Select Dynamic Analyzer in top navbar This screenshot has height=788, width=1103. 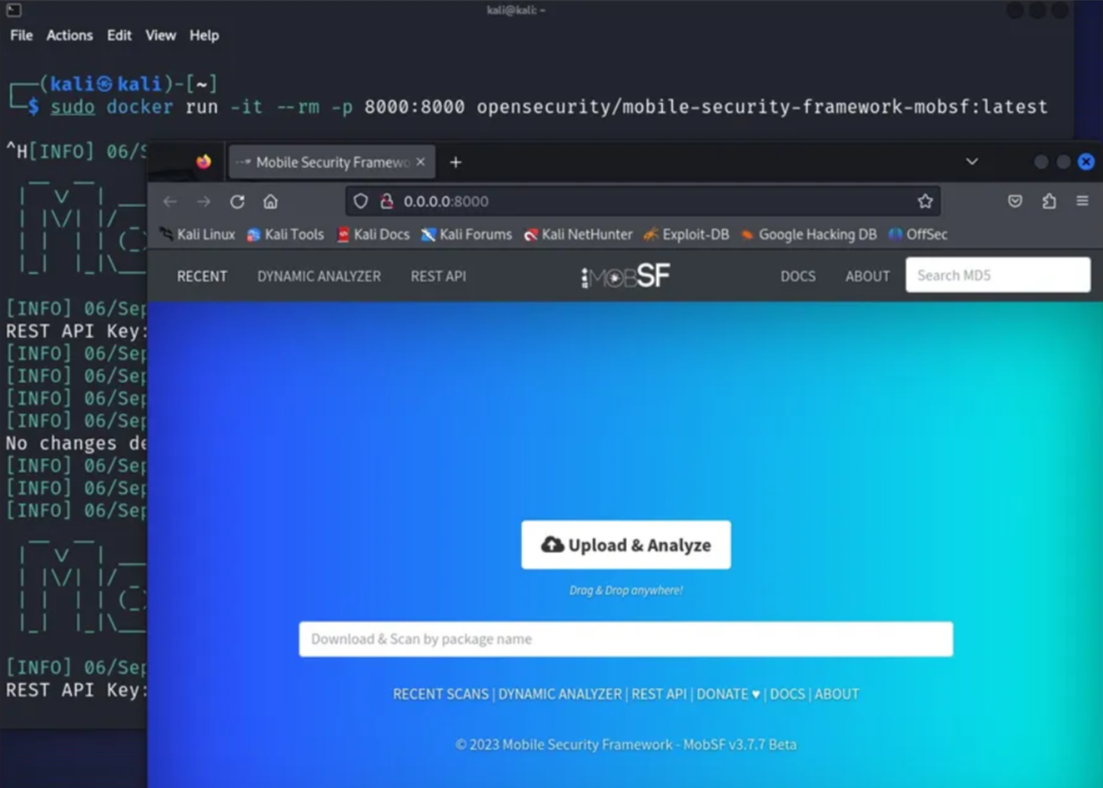pyautogui.click(x=319, y=276)
